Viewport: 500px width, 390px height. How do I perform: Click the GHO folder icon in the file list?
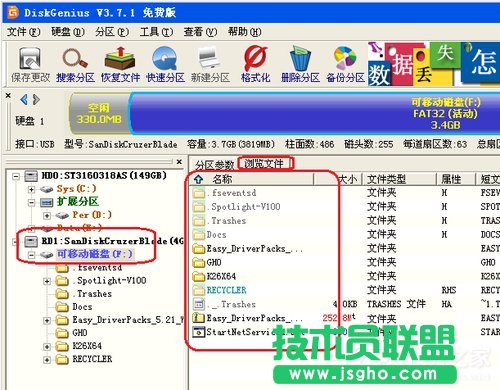(199, 263)
